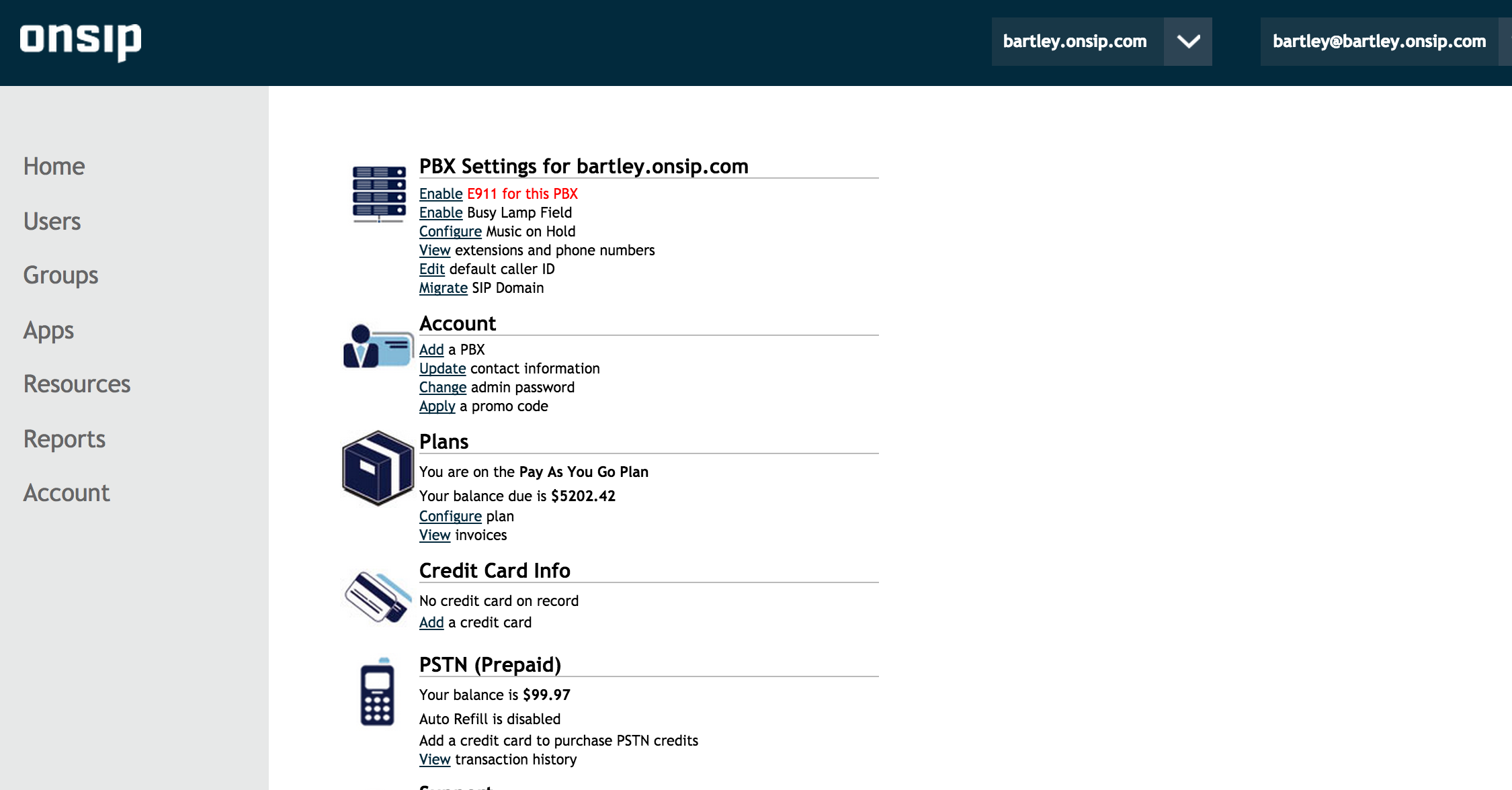Enable E911 for this PBX link
The image size is (1512, 790).
tap(441, 193)
